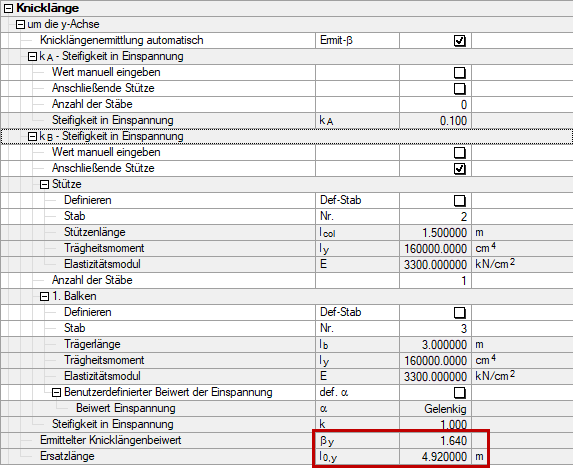
Task: Select Balken Trägheitsmoment value 160000.0000
Action: [435, 361]
